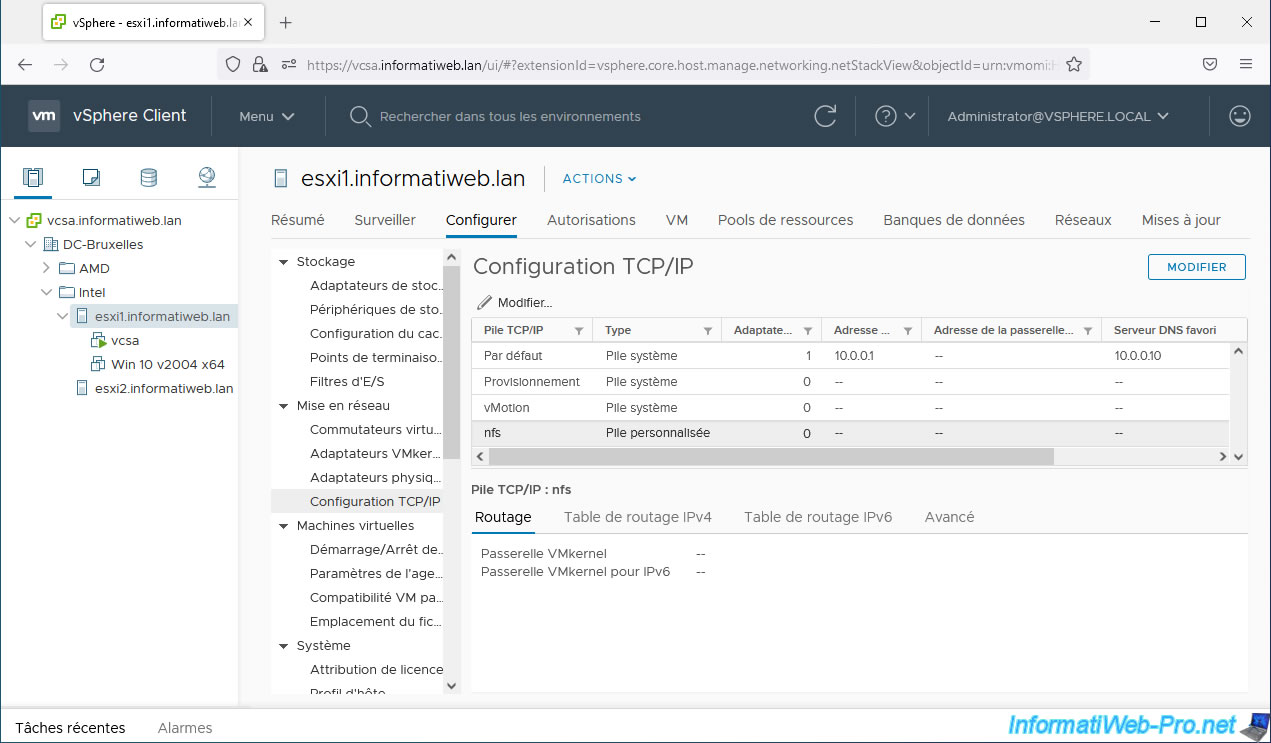Collapse the Machines virtuelles section
This screenshot has height=743, width=1271.
pos(283,526)
